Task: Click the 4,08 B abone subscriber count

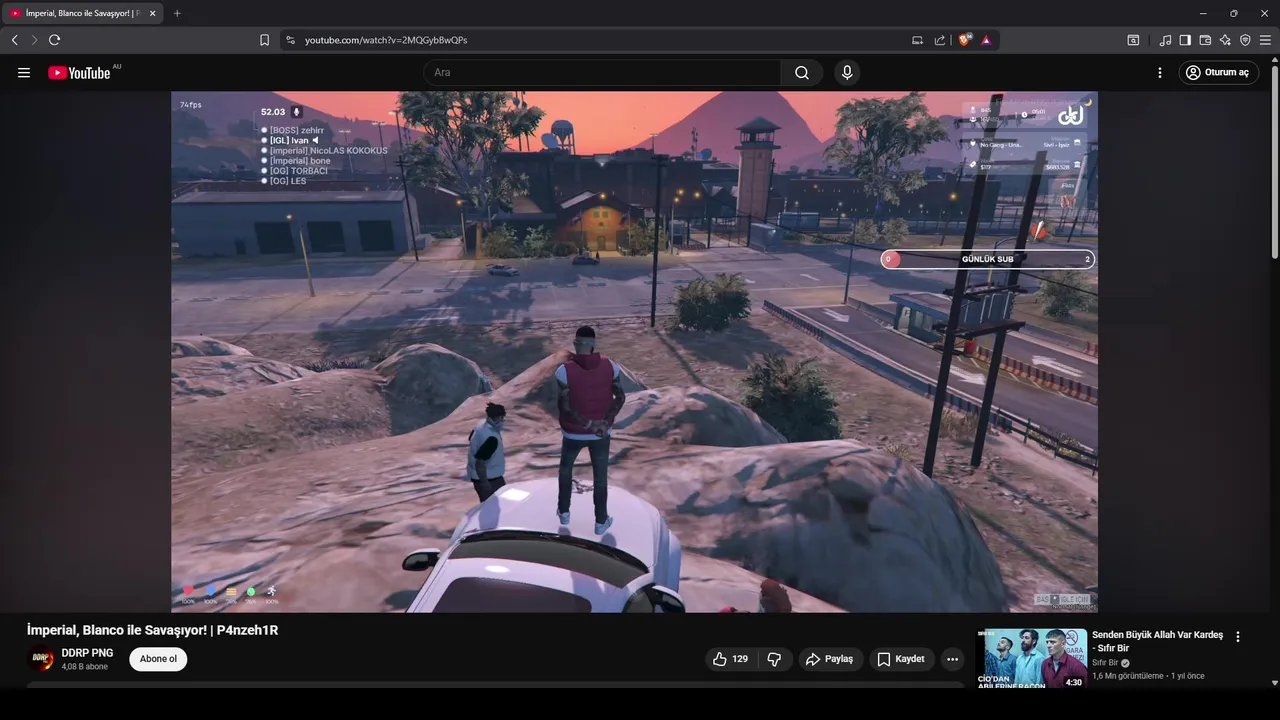Action: [x=85, y=667]
